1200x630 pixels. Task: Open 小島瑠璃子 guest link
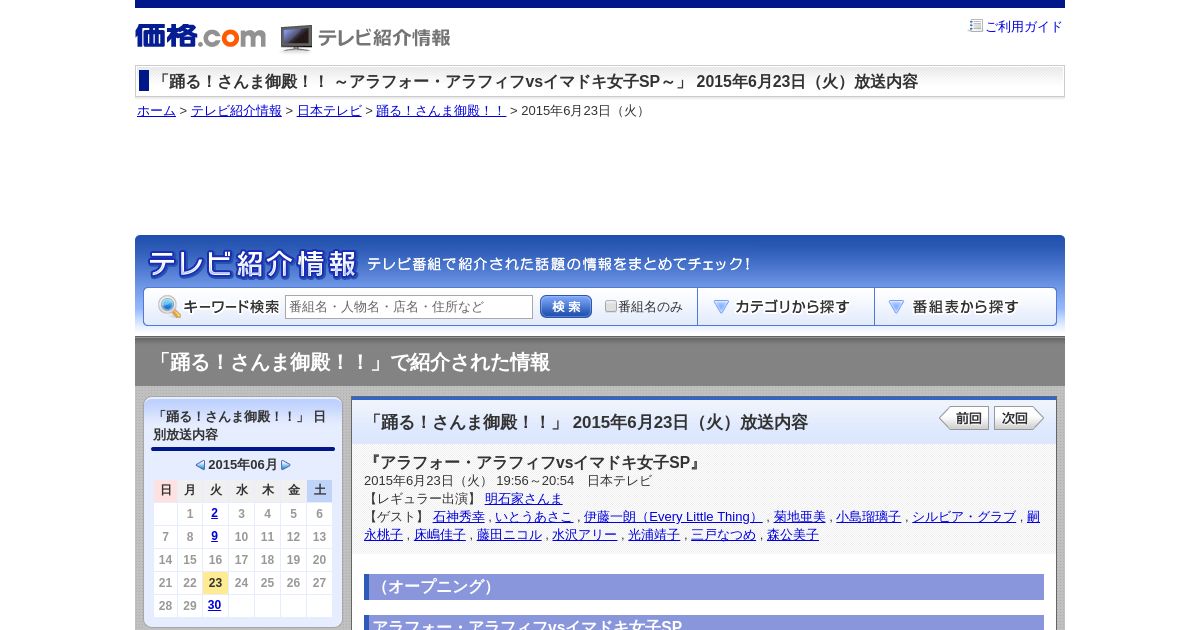(x=869, y=517)
